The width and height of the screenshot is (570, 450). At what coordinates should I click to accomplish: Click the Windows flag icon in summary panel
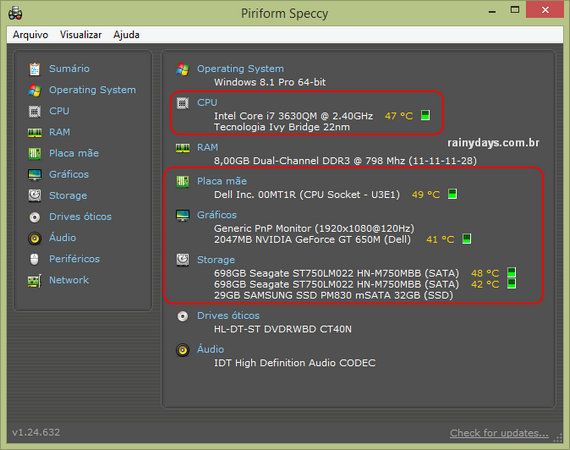182,69
